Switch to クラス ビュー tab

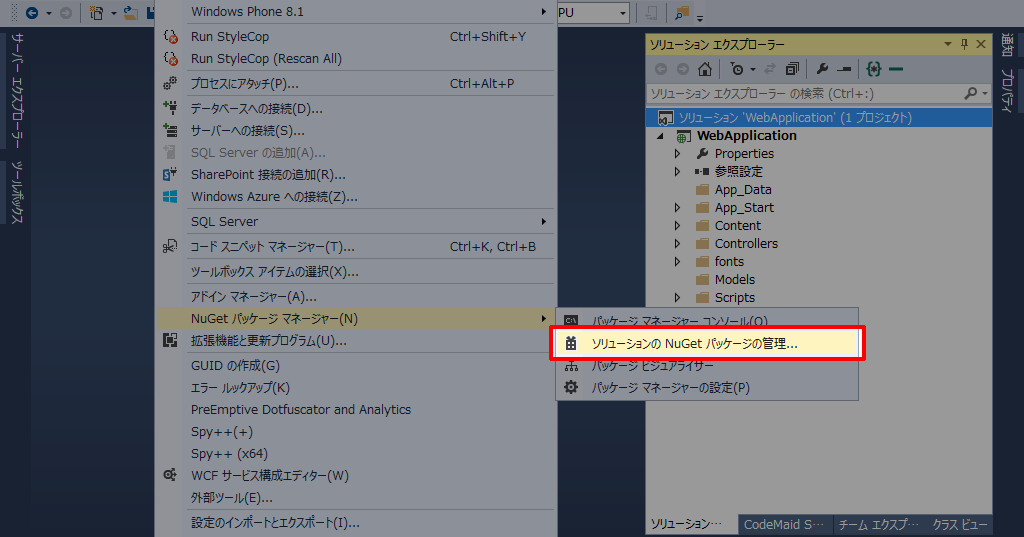[x=960, y=524]
